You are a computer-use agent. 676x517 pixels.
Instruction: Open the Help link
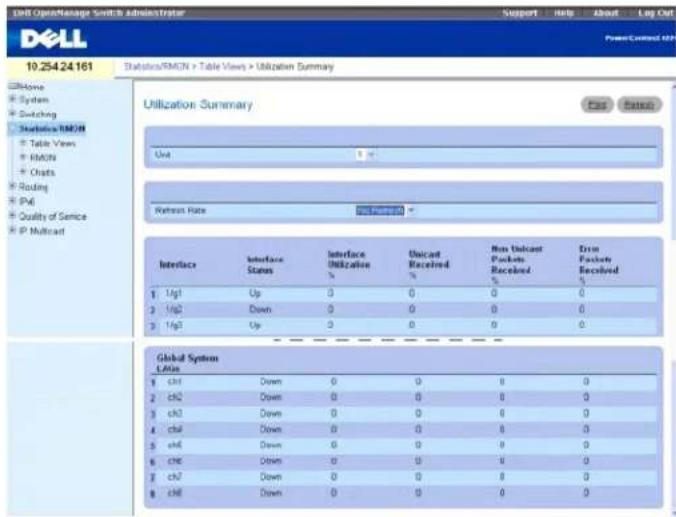[563, 13]
